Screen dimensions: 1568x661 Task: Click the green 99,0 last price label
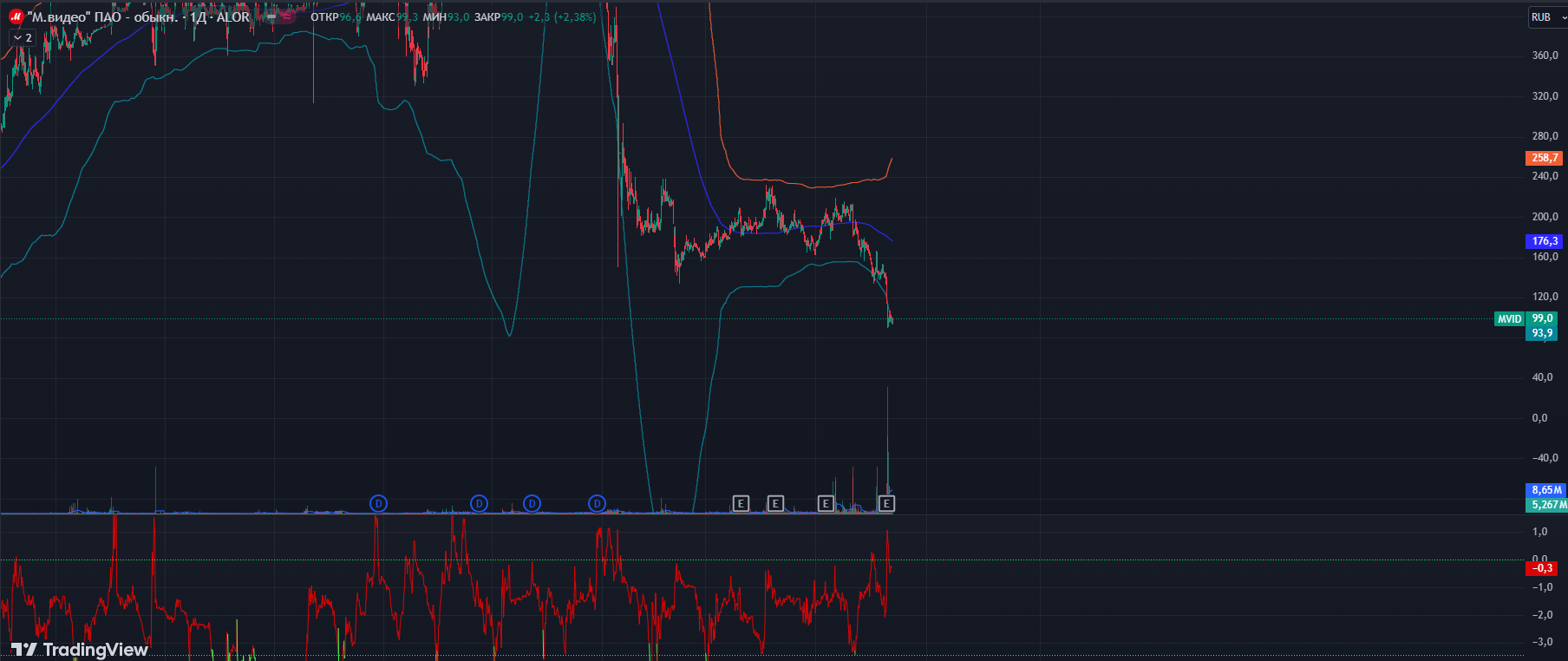1542,318
